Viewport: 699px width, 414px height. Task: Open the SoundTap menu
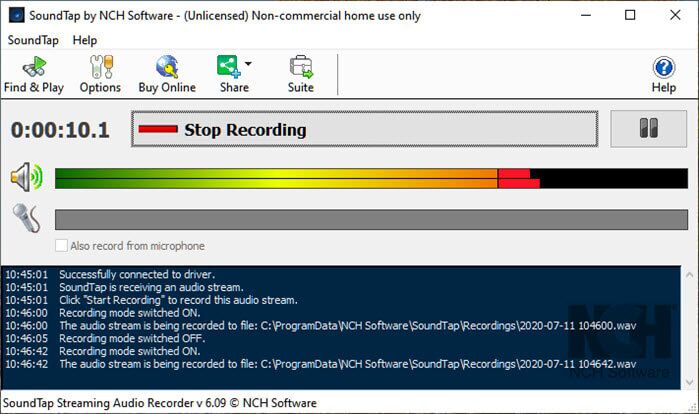[34, 40]
